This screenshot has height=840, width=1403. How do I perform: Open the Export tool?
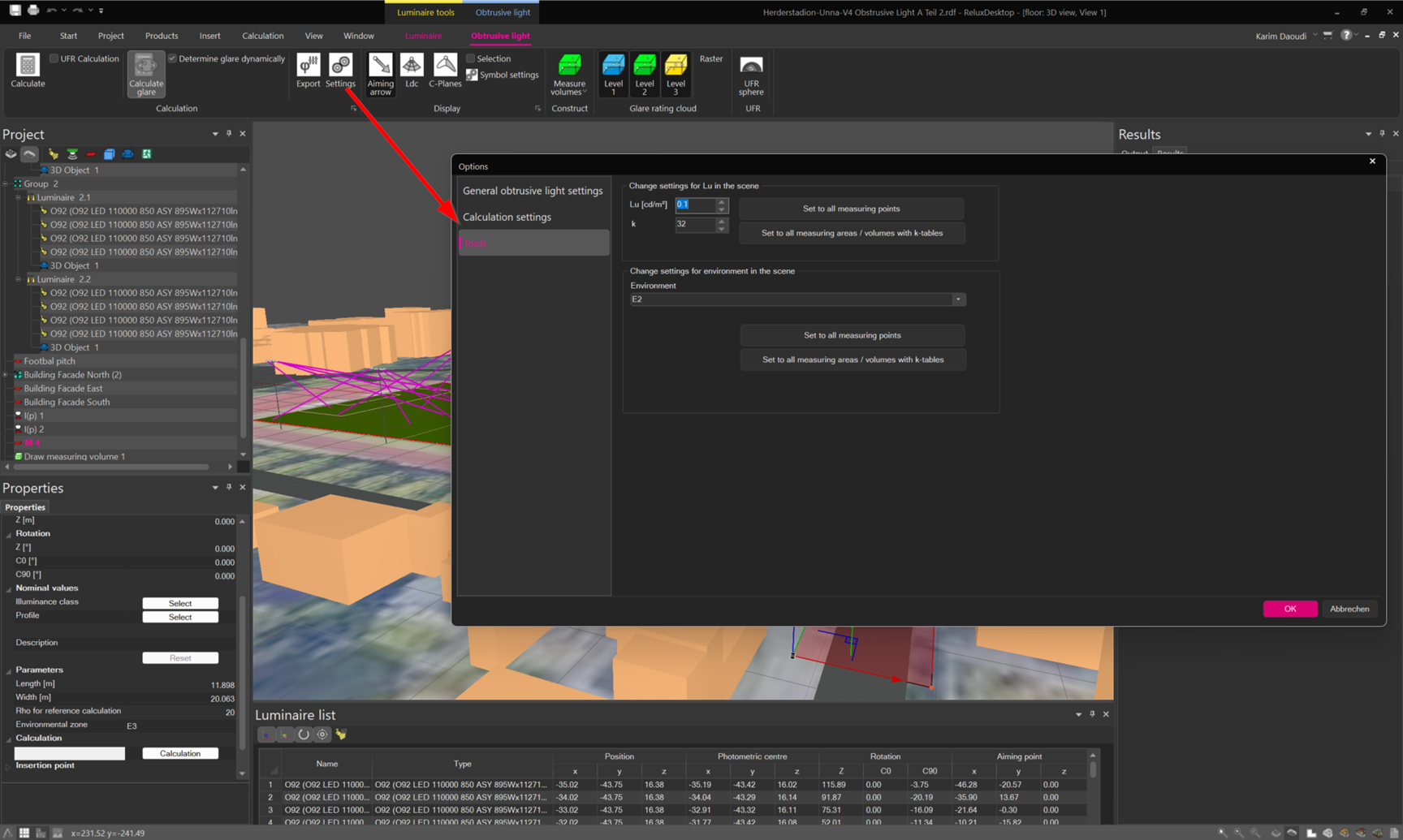(x=308, y=71)
